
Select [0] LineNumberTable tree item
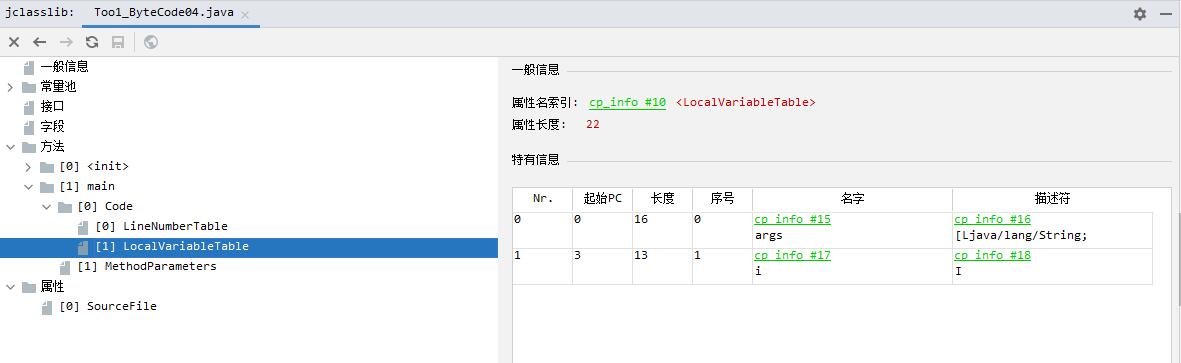click(x=161, y=226)
